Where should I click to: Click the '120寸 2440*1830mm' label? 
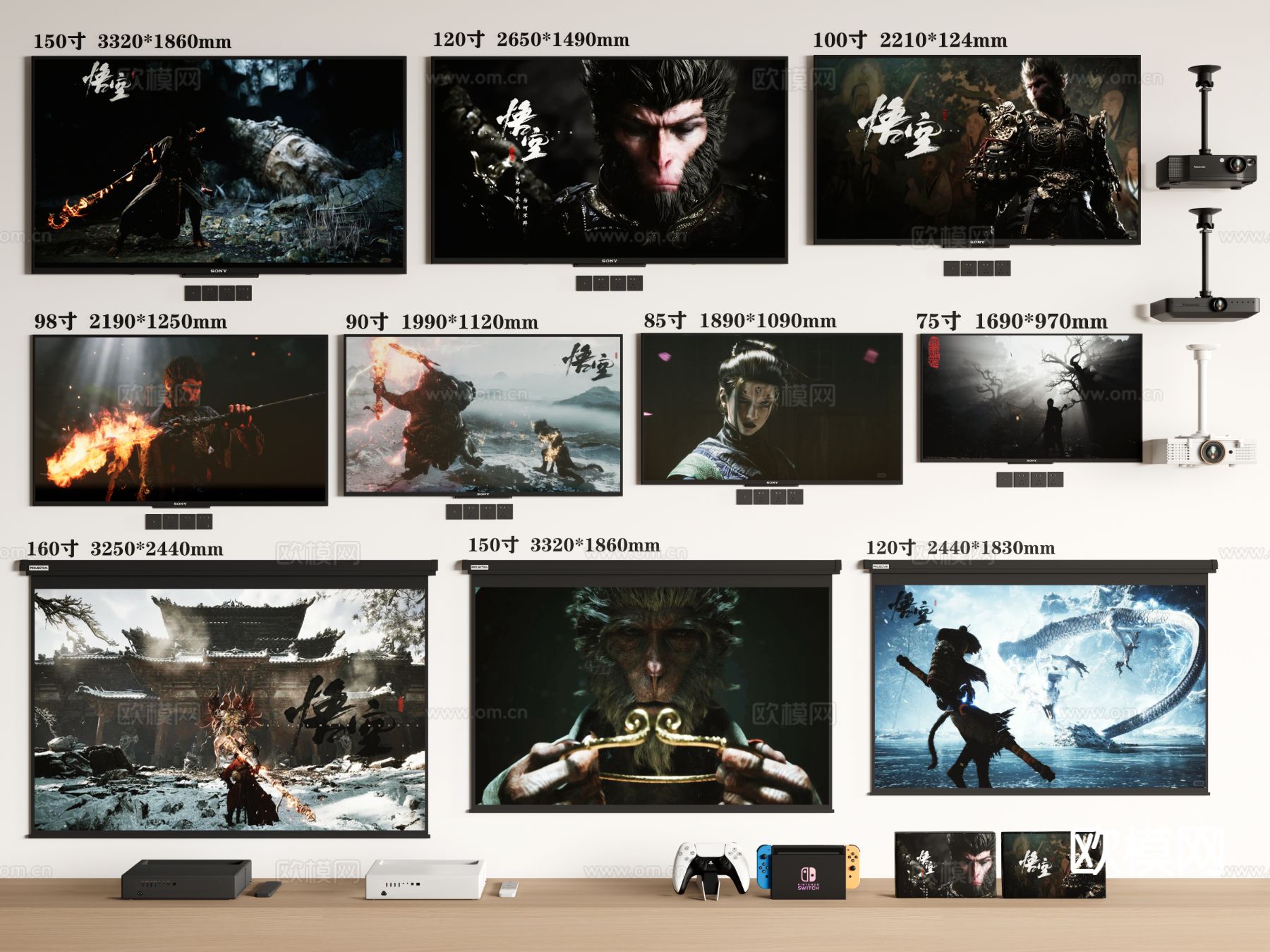[960, 548]
